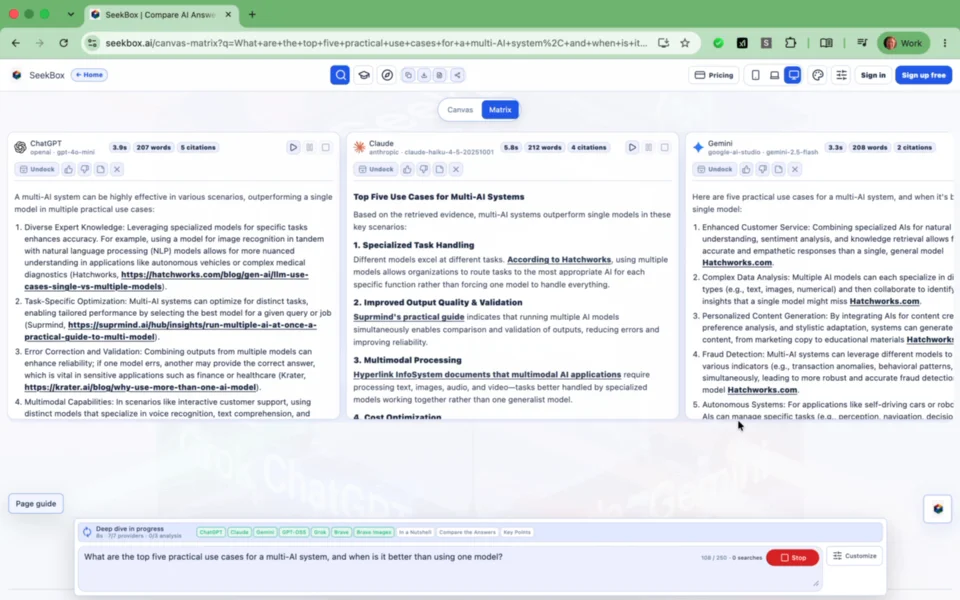Play the Claude answer aloud
This screenshot has height=600, width=960.
coord(632,148)
